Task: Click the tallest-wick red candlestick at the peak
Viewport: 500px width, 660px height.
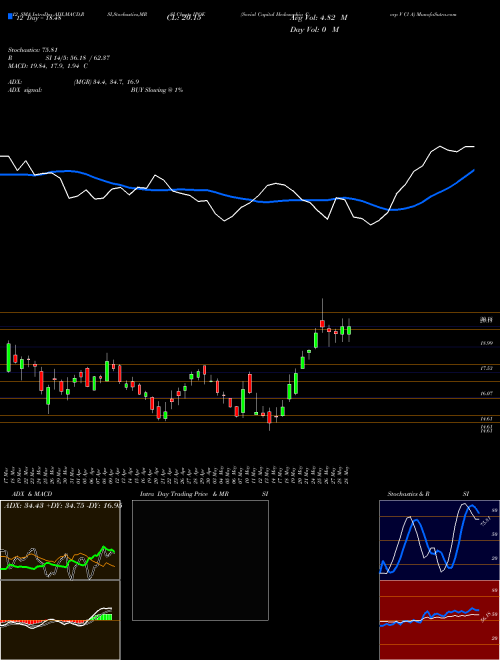Action: click(322, 323)
